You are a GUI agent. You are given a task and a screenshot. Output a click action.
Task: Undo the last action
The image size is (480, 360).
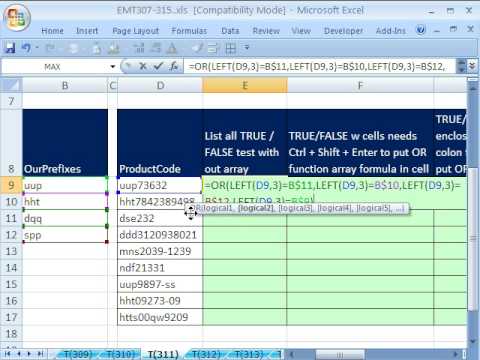coord(27,48)
